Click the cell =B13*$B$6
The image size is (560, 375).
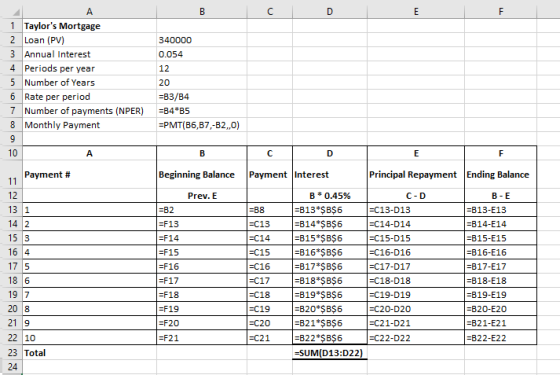[x=330, y=210]
